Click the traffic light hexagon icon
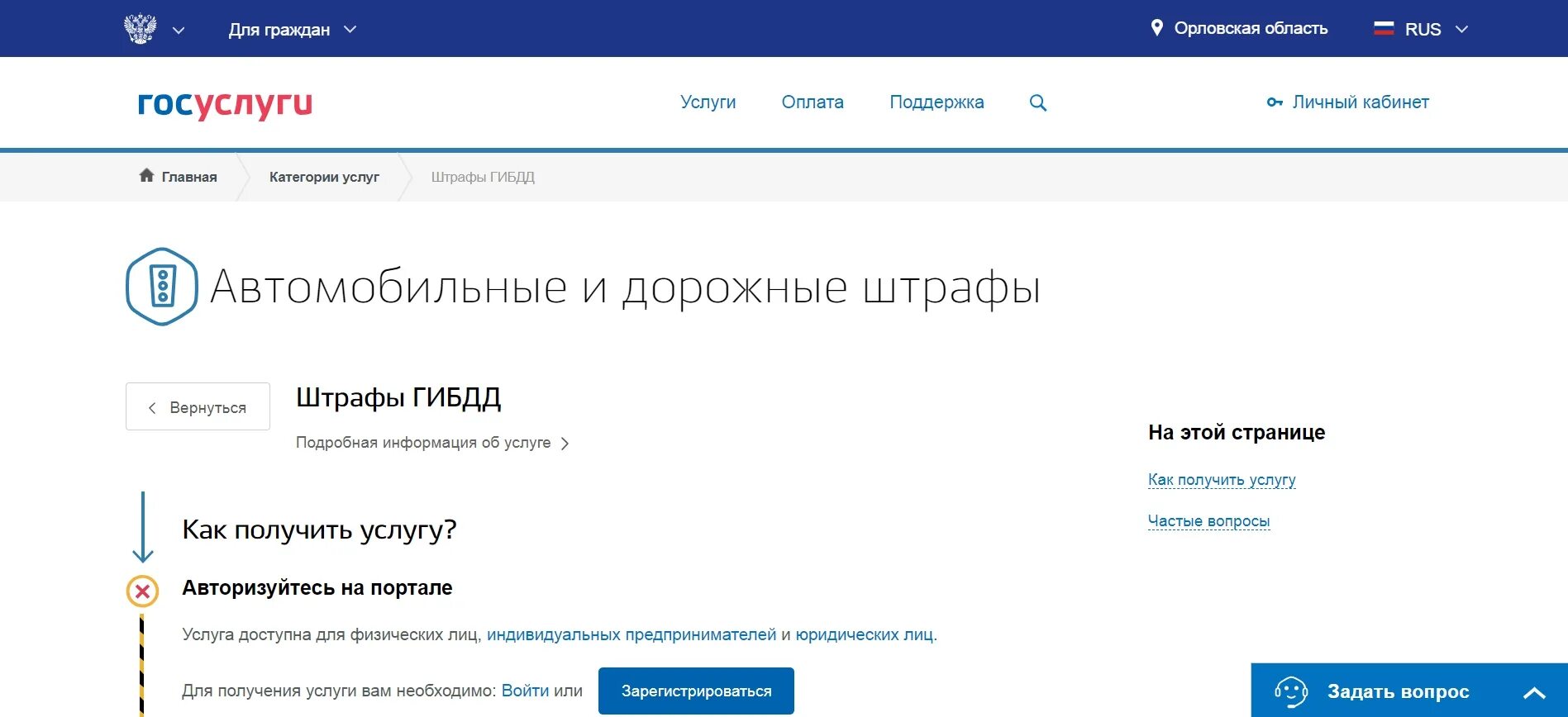The width and height of the screenshot is (1568, 717). (x=162, y=287)
